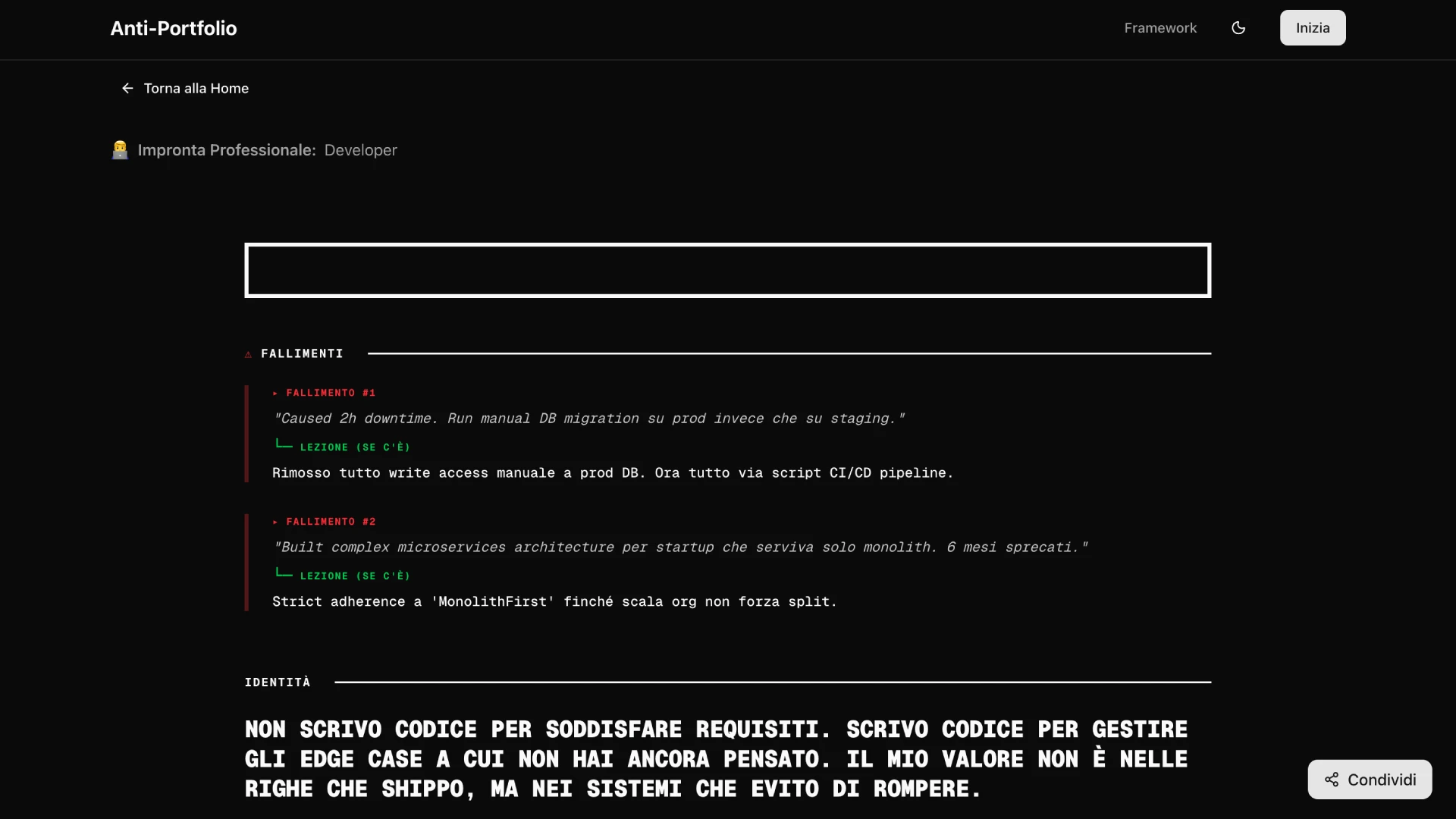Toggle visibility of the FALLIMENTI section
1456x819 pixels.
coord(301,353)
